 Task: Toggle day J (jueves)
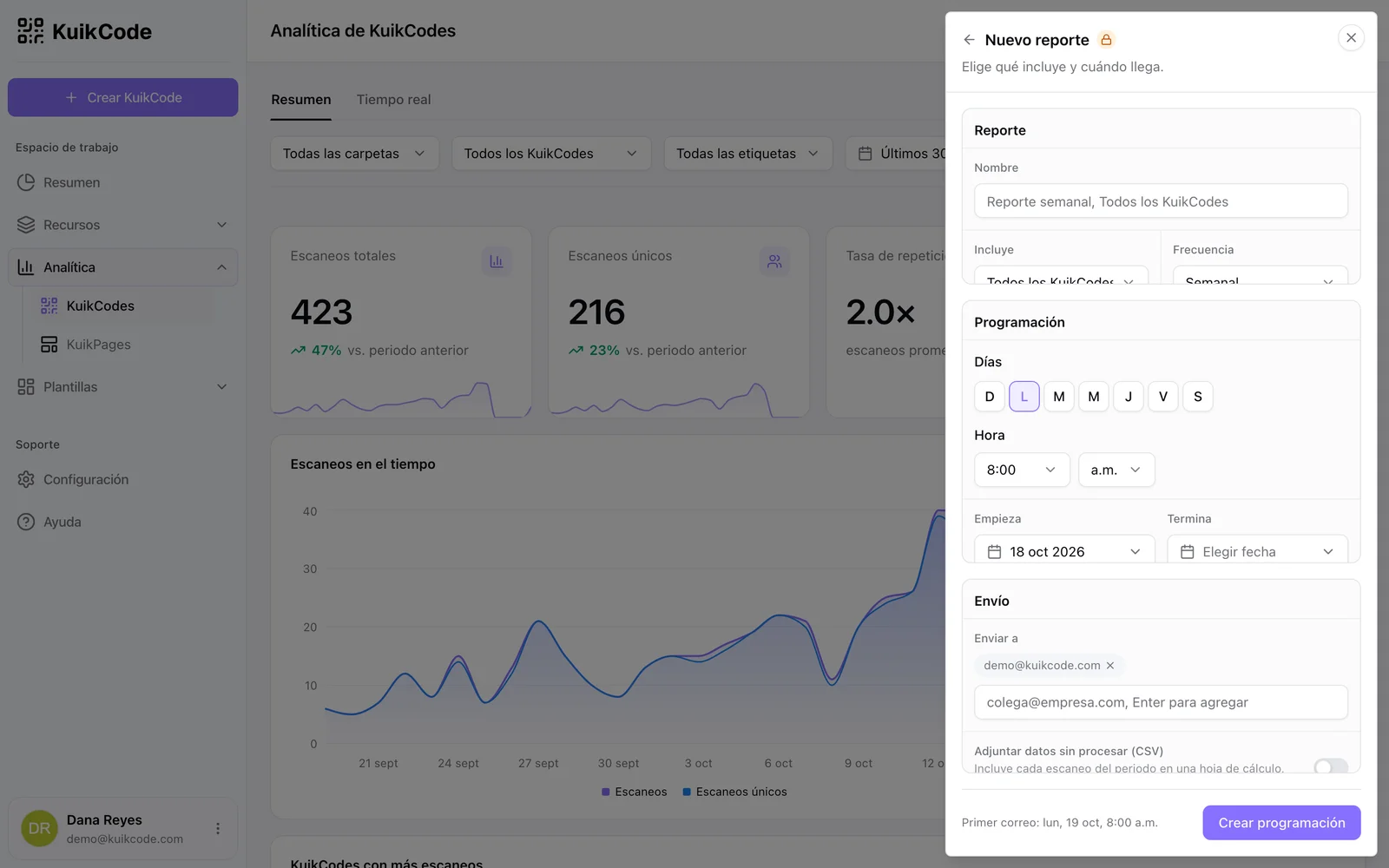[1129, 397]
